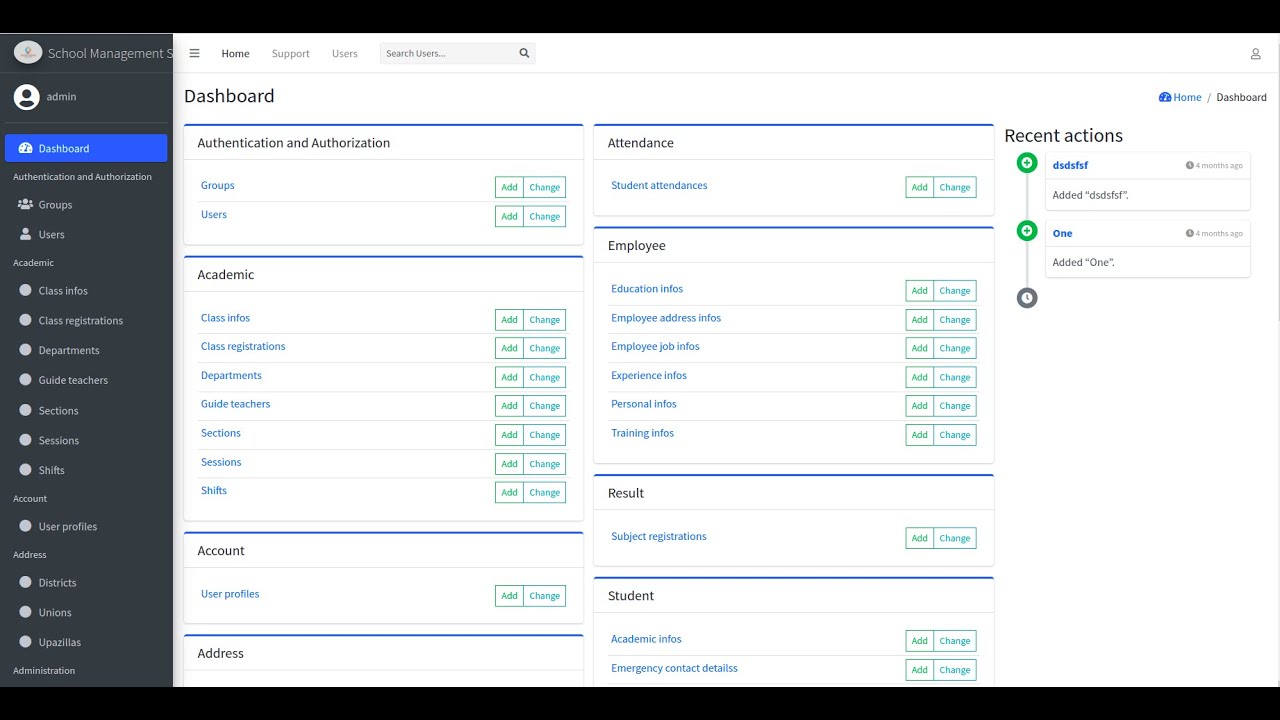Click the Employee card heading

[637, 245]
